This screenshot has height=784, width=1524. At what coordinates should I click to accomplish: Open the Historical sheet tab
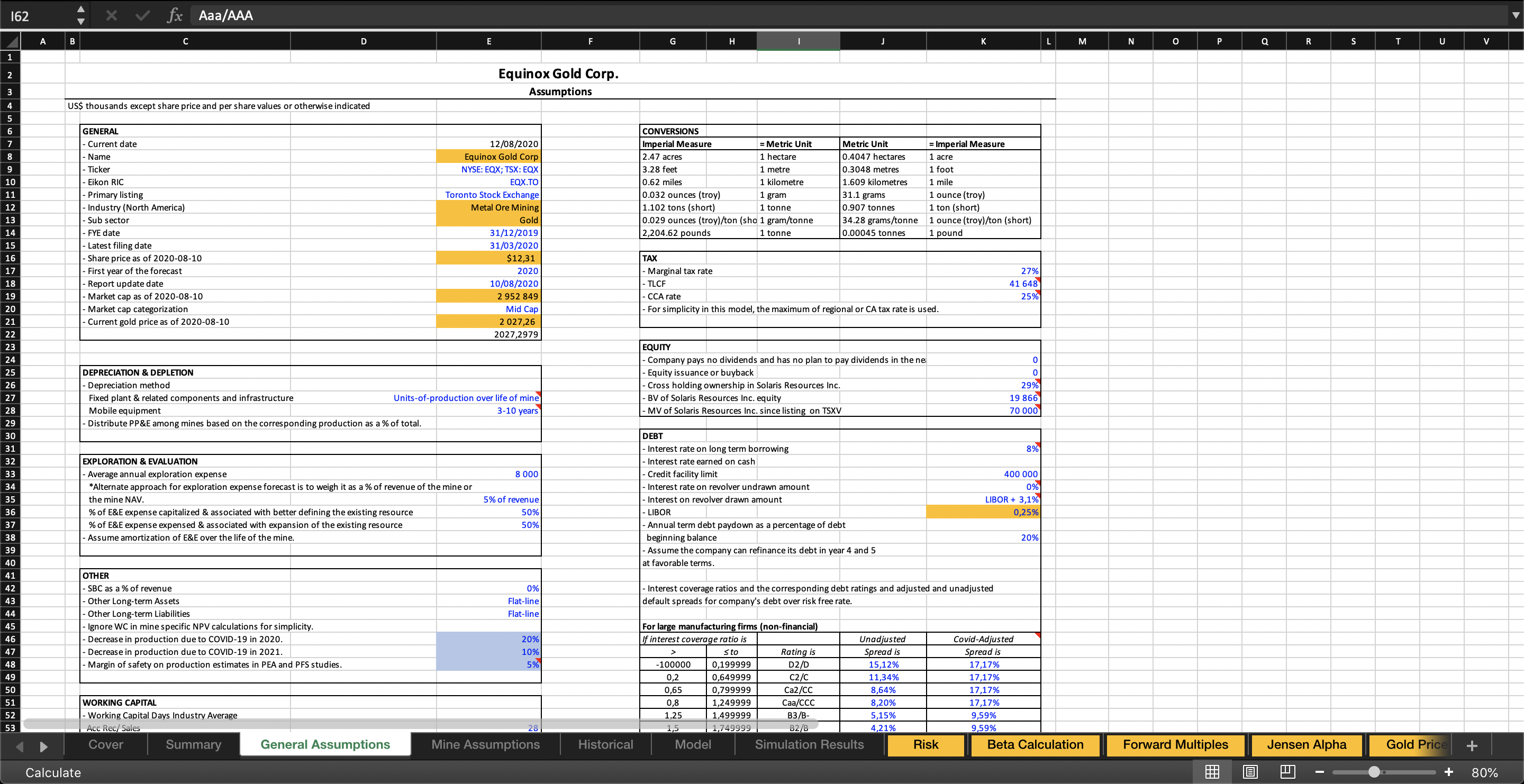605,744
